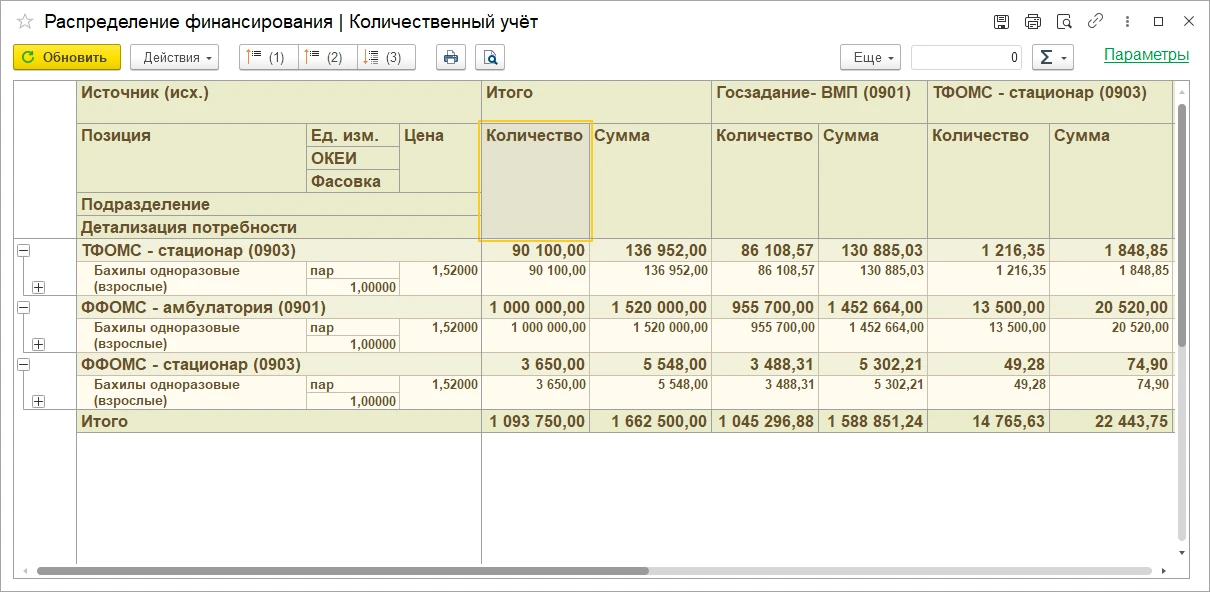Click the ТФОМС - стационар (0903) column header

1050,102
